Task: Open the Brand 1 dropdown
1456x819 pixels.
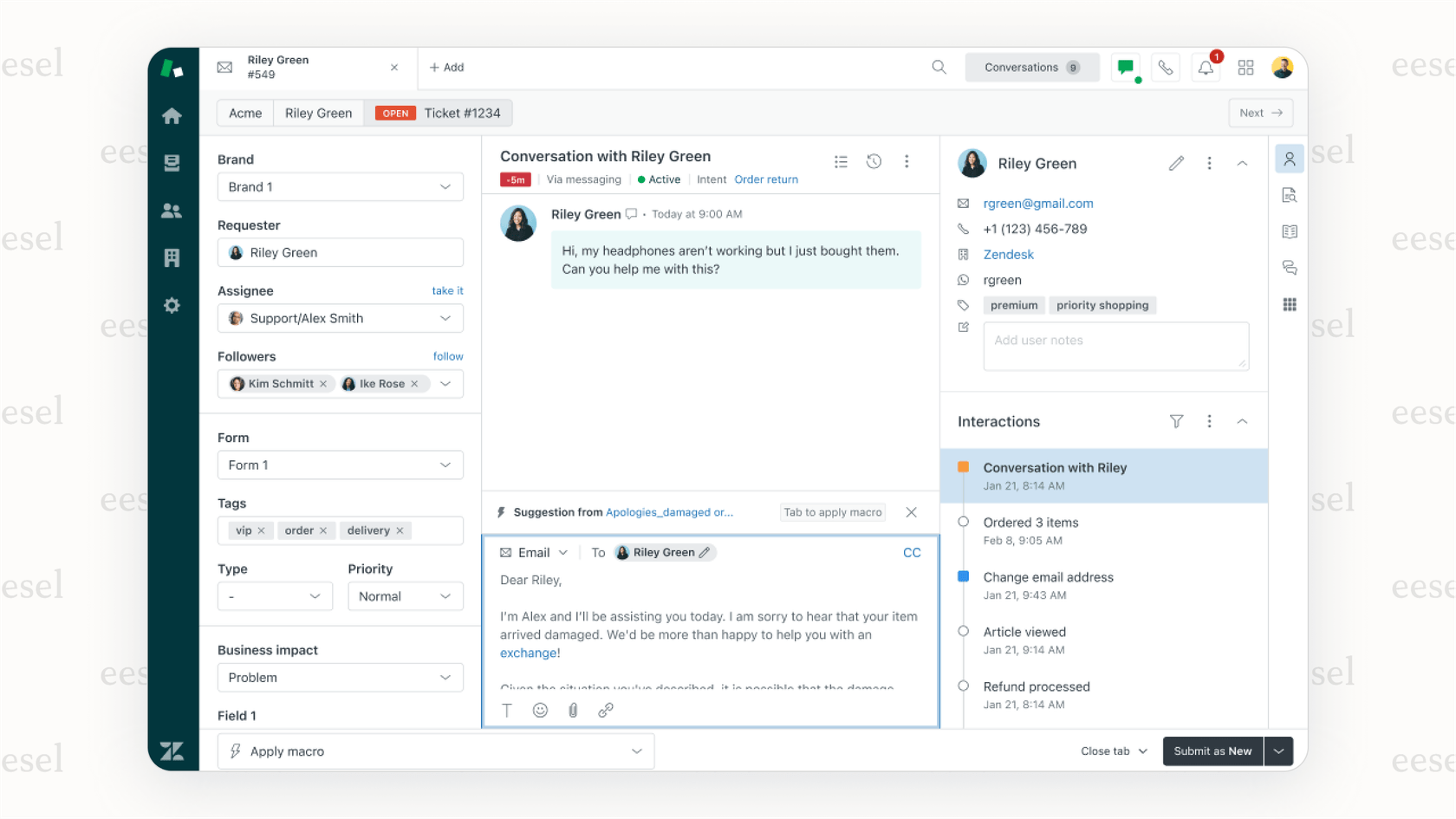Action: [340, 186]
